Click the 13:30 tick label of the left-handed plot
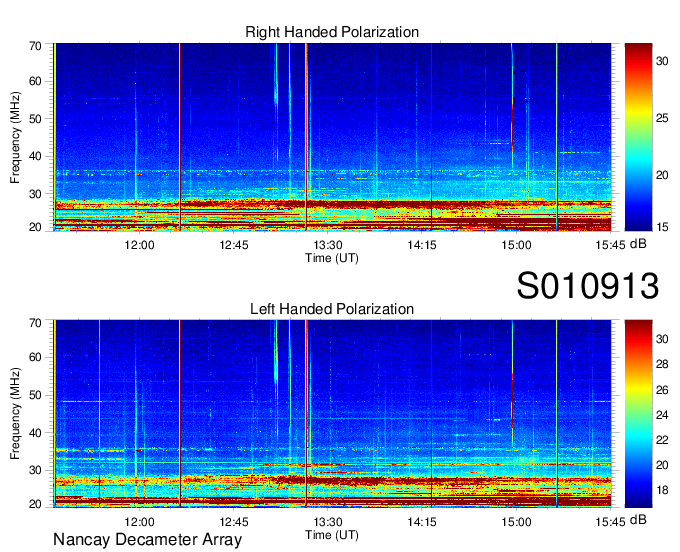This screenshot has width=680, height=552. [x=328, y=522]
